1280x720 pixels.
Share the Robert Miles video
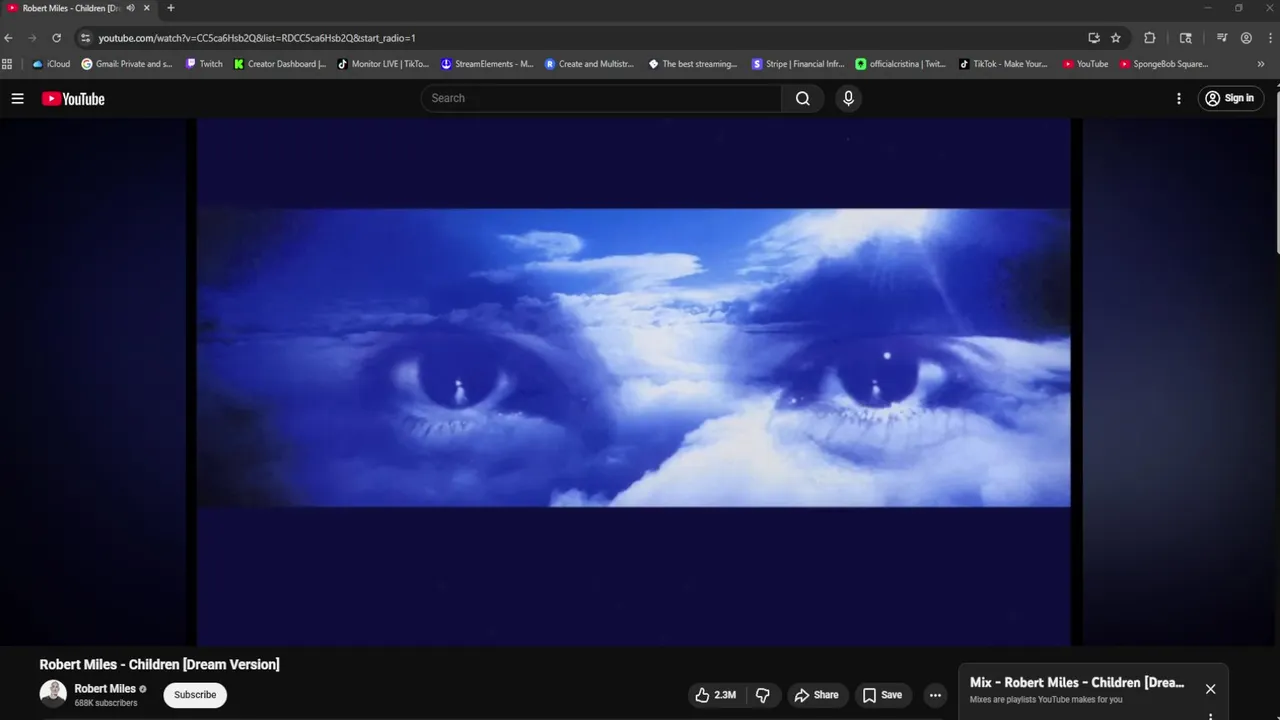pos(817,695)
